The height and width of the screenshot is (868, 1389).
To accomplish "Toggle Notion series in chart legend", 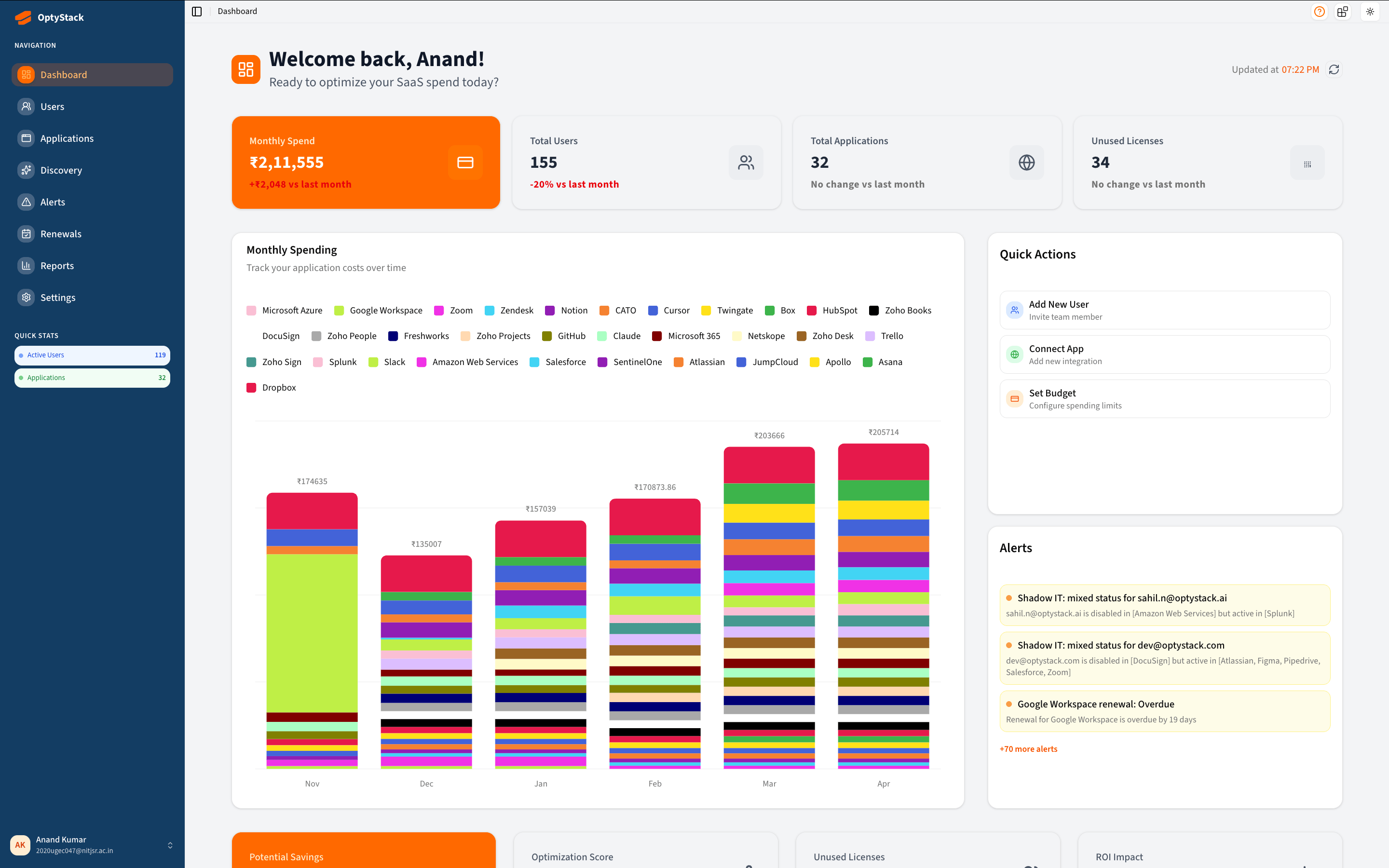I will [549, 311].
